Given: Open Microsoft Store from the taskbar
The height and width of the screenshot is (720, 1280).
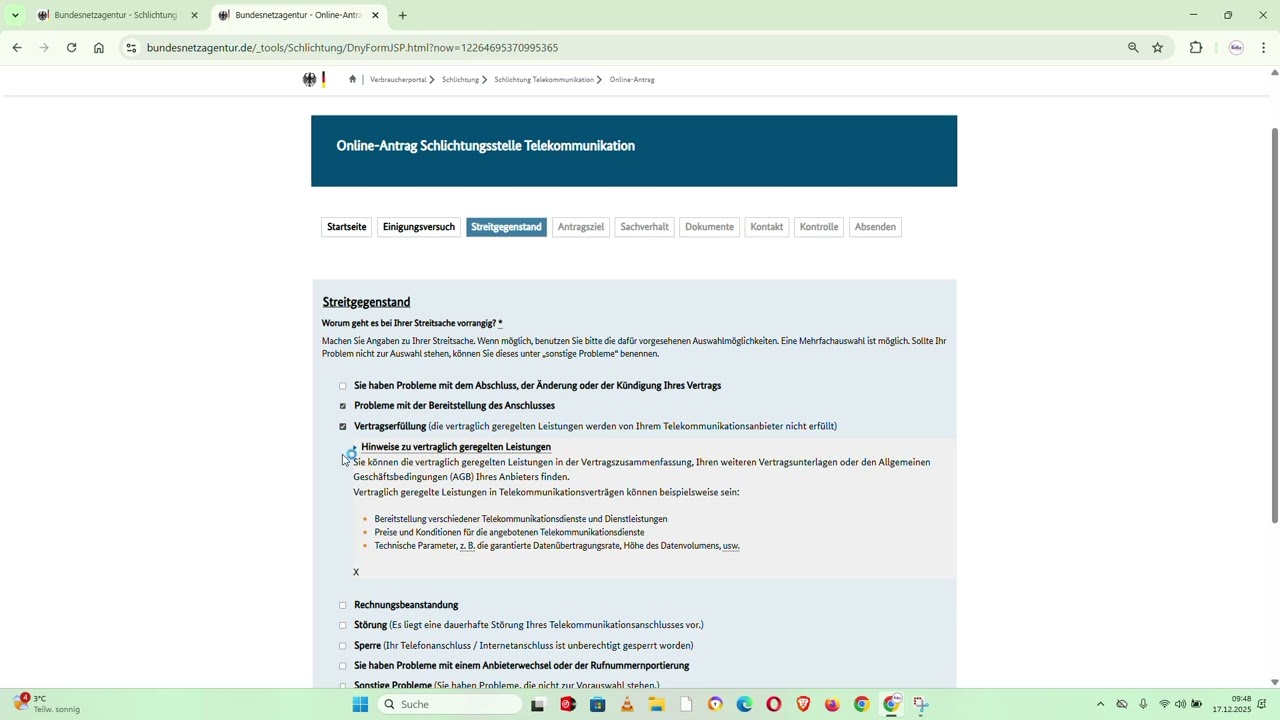Looking at the screenshot, I should (598, 705).
